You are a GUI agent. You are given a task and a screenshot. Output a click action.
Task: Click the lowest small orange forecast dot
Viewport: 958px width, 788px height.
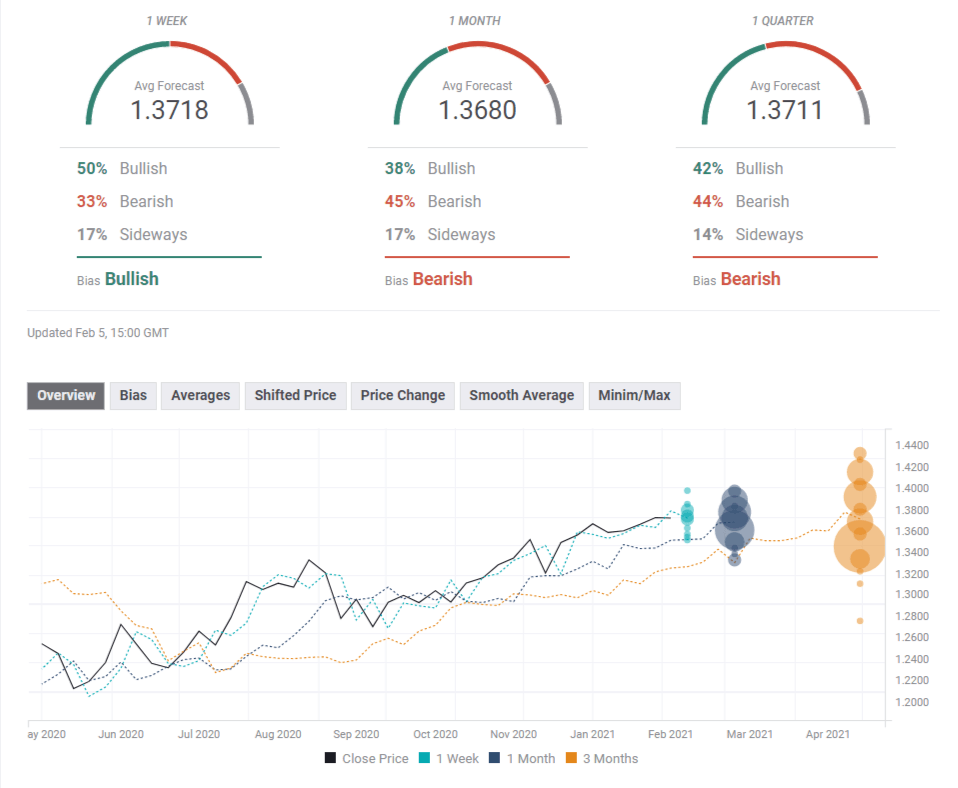[860, 621]
